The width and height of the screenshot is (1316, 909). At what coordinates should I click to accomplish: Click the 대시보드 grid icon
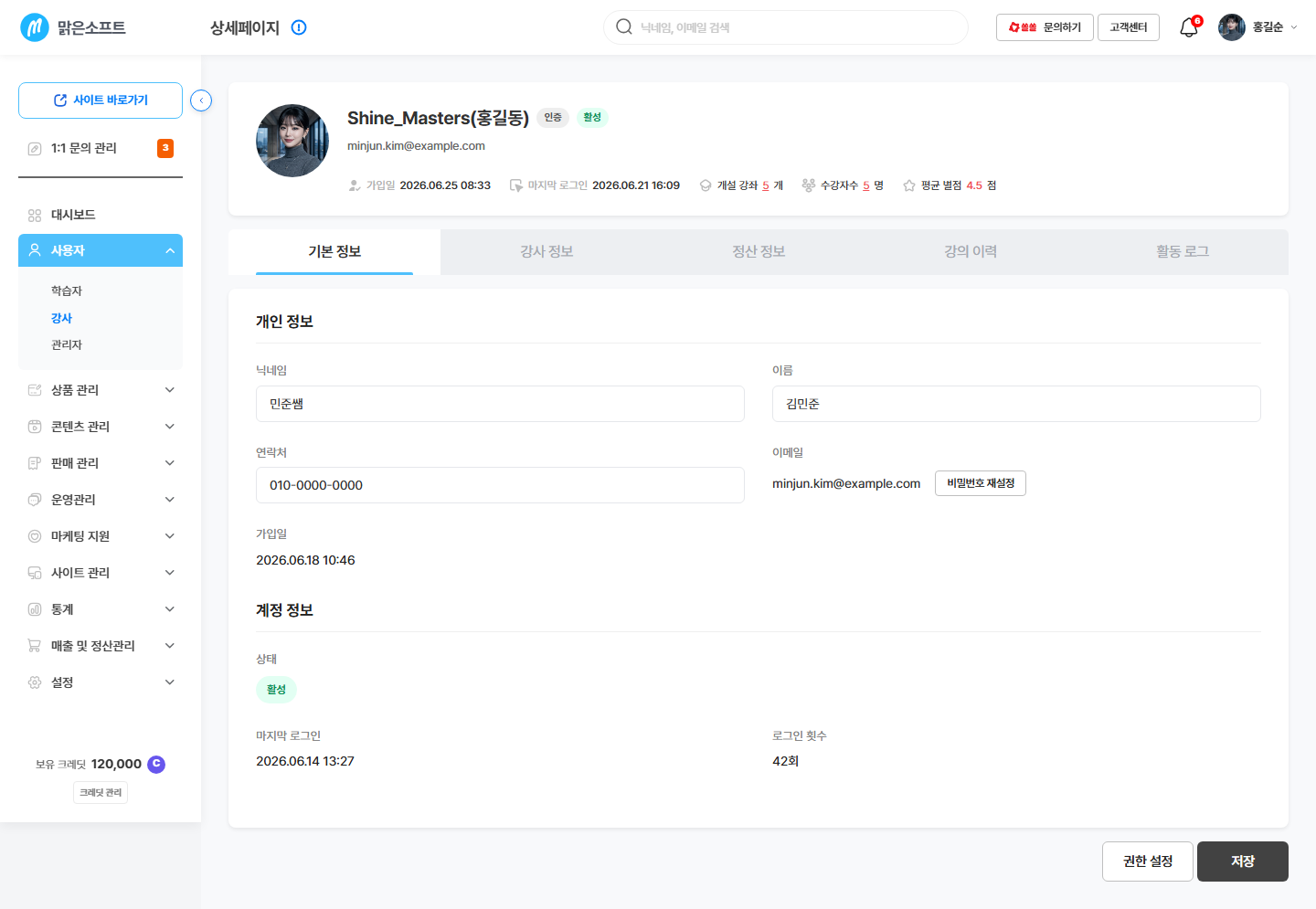[35, 215]
